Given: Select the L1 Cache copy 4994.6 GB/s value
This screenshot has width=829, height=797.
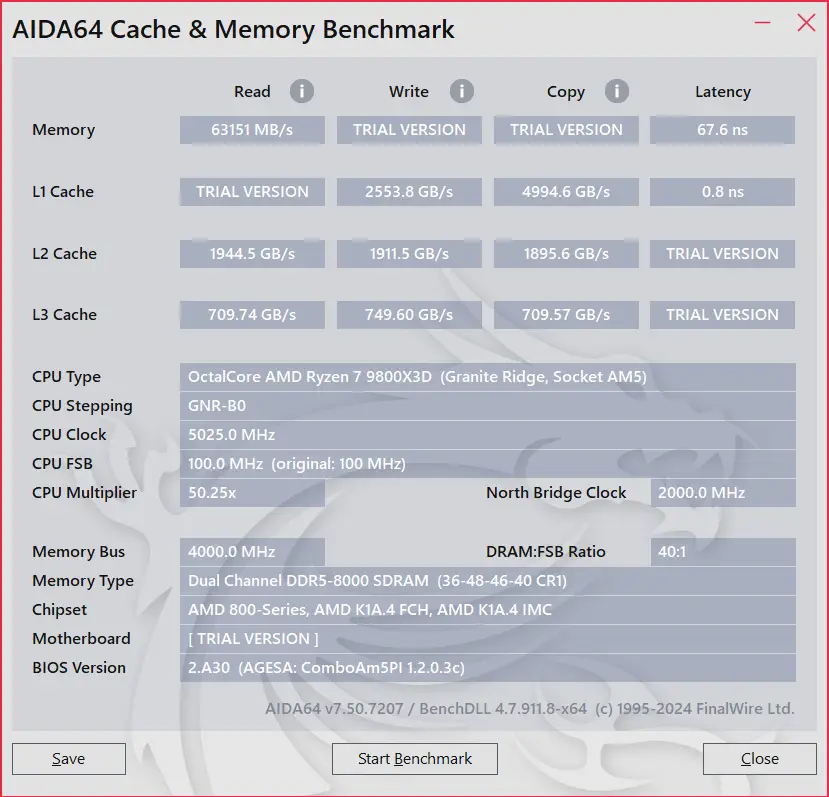Looking at the screenshot, I should click(x=566, y=191).
